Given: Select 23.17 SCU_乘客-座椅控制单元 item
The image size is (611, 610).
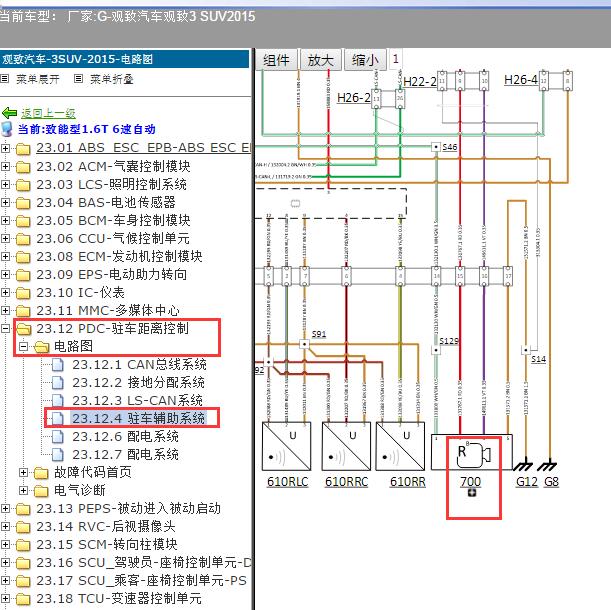Looking at the screenshot, I should [141, 580].
